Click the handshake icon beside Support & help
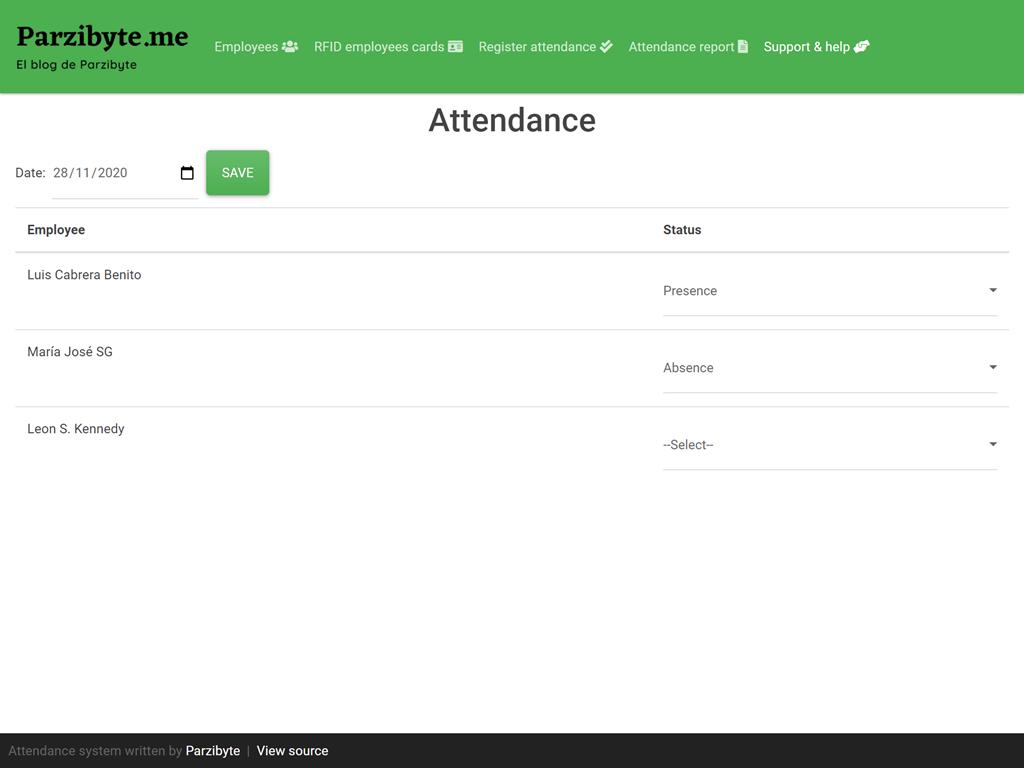The height and width of the screenshot is (768, 1024). coord(861,46)
